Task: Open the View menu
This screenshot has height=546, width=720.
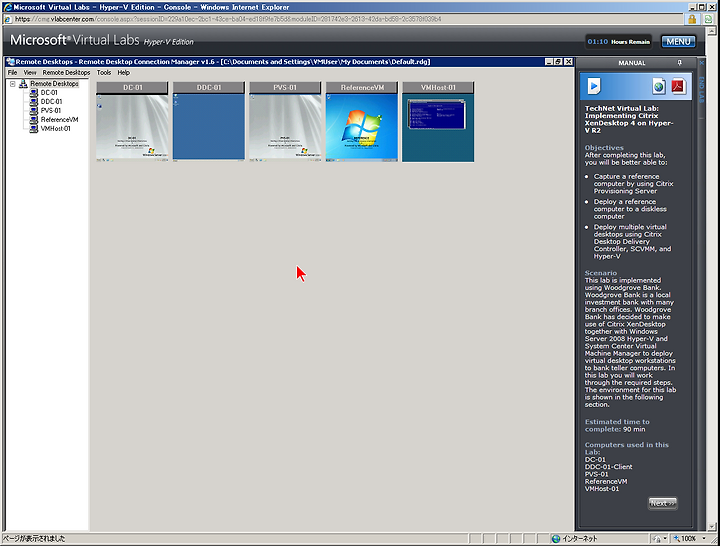Action: click(x=30, y=73)
